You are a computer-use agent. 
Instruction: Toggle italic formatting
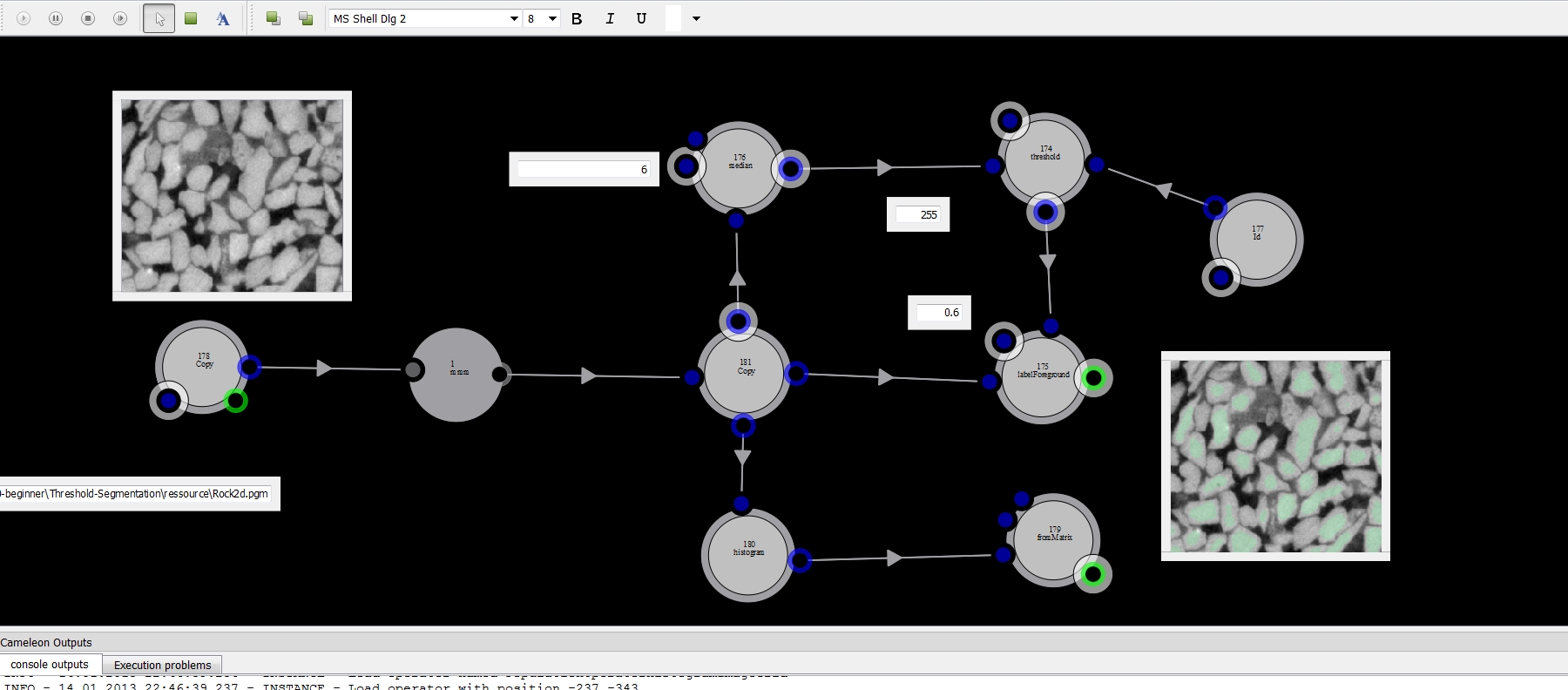[x=610, y=18]
